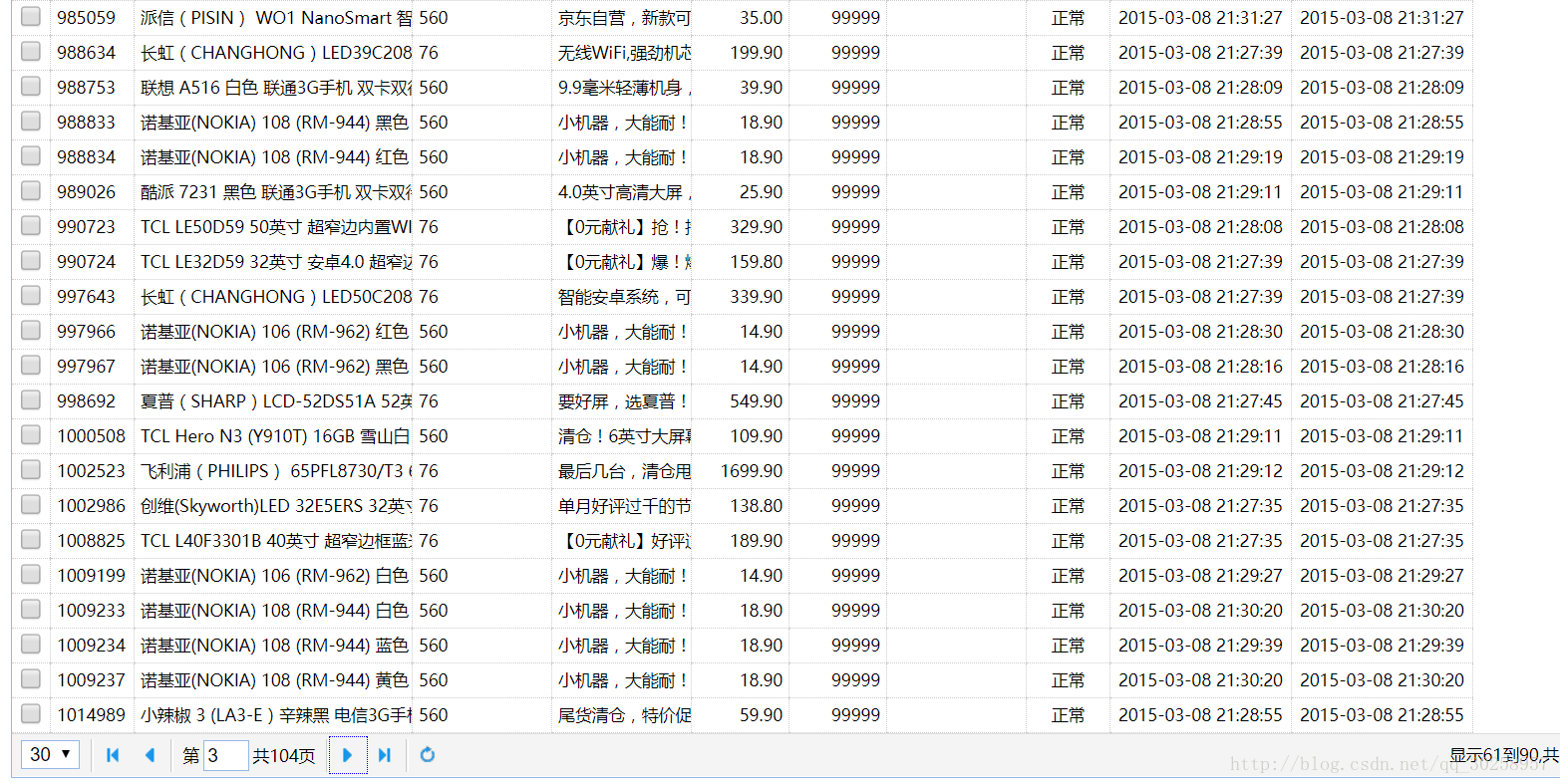Click the price cell "199.90"
Screen dimensions: 1560x784
point(756,53)
